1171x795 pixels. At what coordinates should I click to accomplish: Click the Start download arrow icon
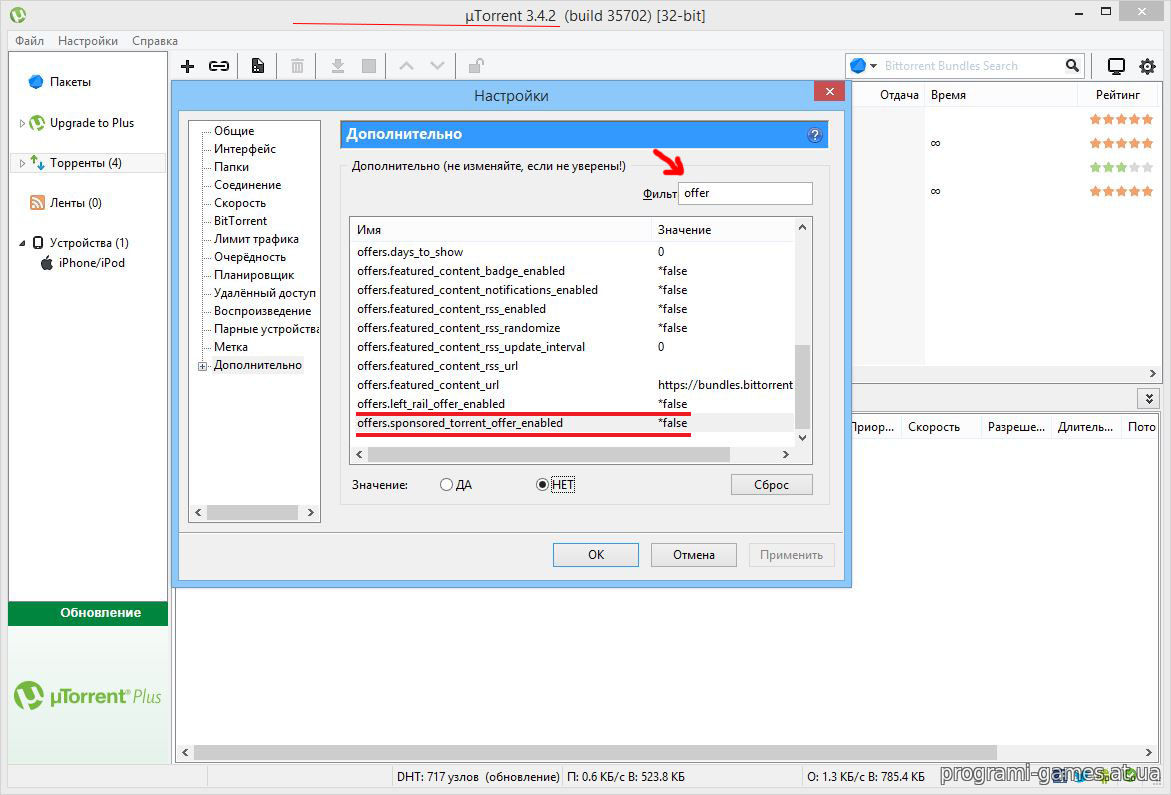[x=338, y=66]
